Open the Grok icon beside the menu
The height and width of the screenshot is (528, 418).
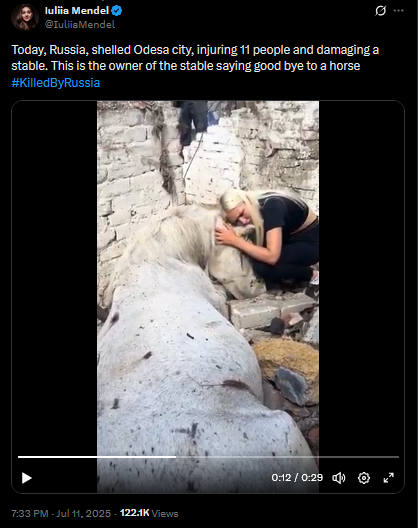point(381,11)
